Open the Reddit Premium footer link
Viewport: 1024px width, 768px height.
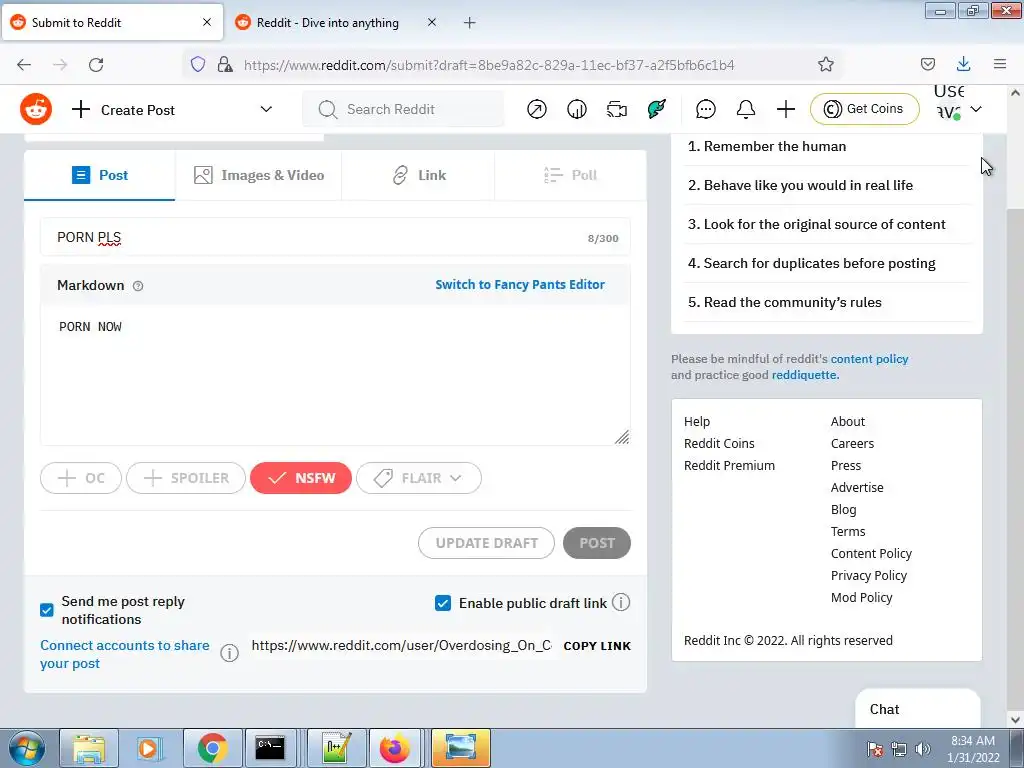(729, 466)
